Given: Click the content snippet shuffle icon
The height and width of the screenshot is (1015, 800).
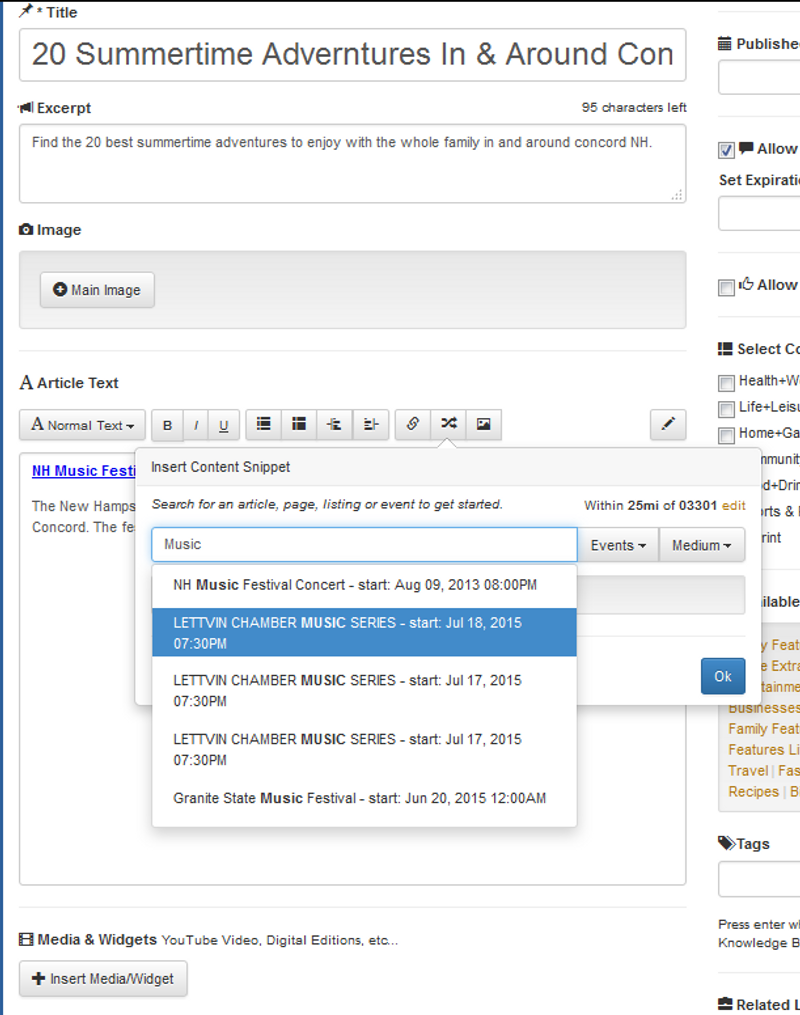Looking at the screenshot, I should [x=449, y=425].
